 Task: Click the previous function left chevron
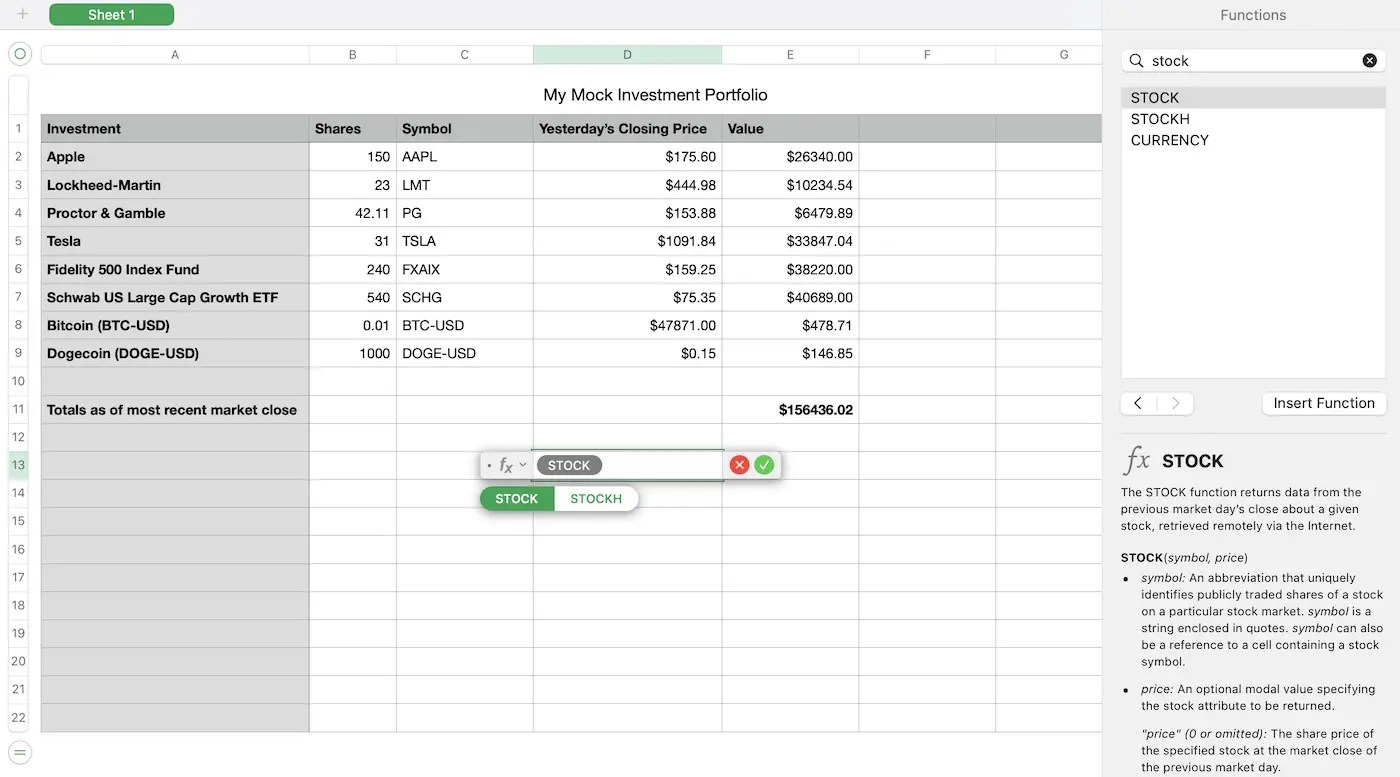1137,403
